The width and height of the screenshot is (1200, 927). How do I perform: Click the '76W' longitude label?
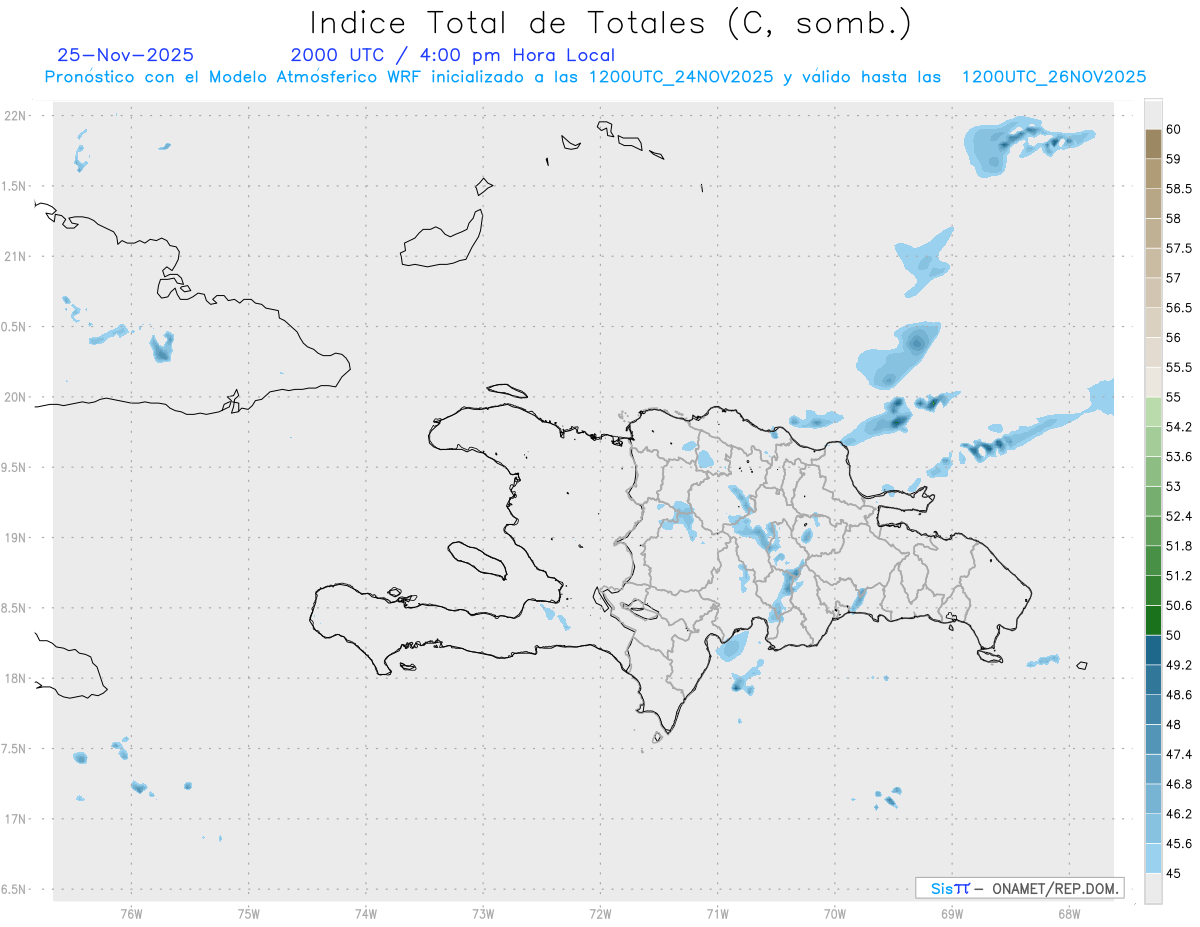pos(131,913)
